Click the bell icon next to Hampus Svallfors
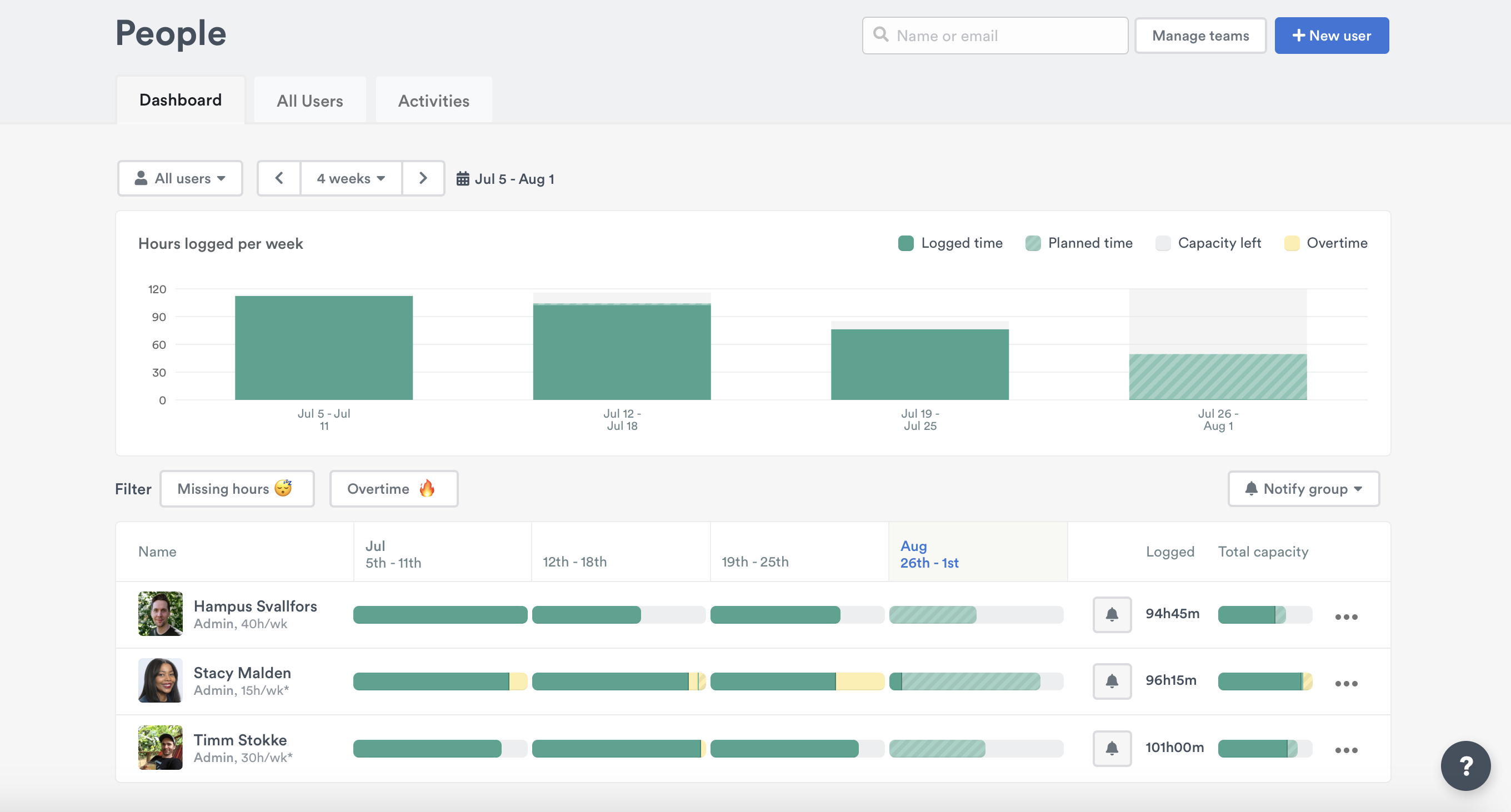The image size is (1511, 812). pos(1112,614)
